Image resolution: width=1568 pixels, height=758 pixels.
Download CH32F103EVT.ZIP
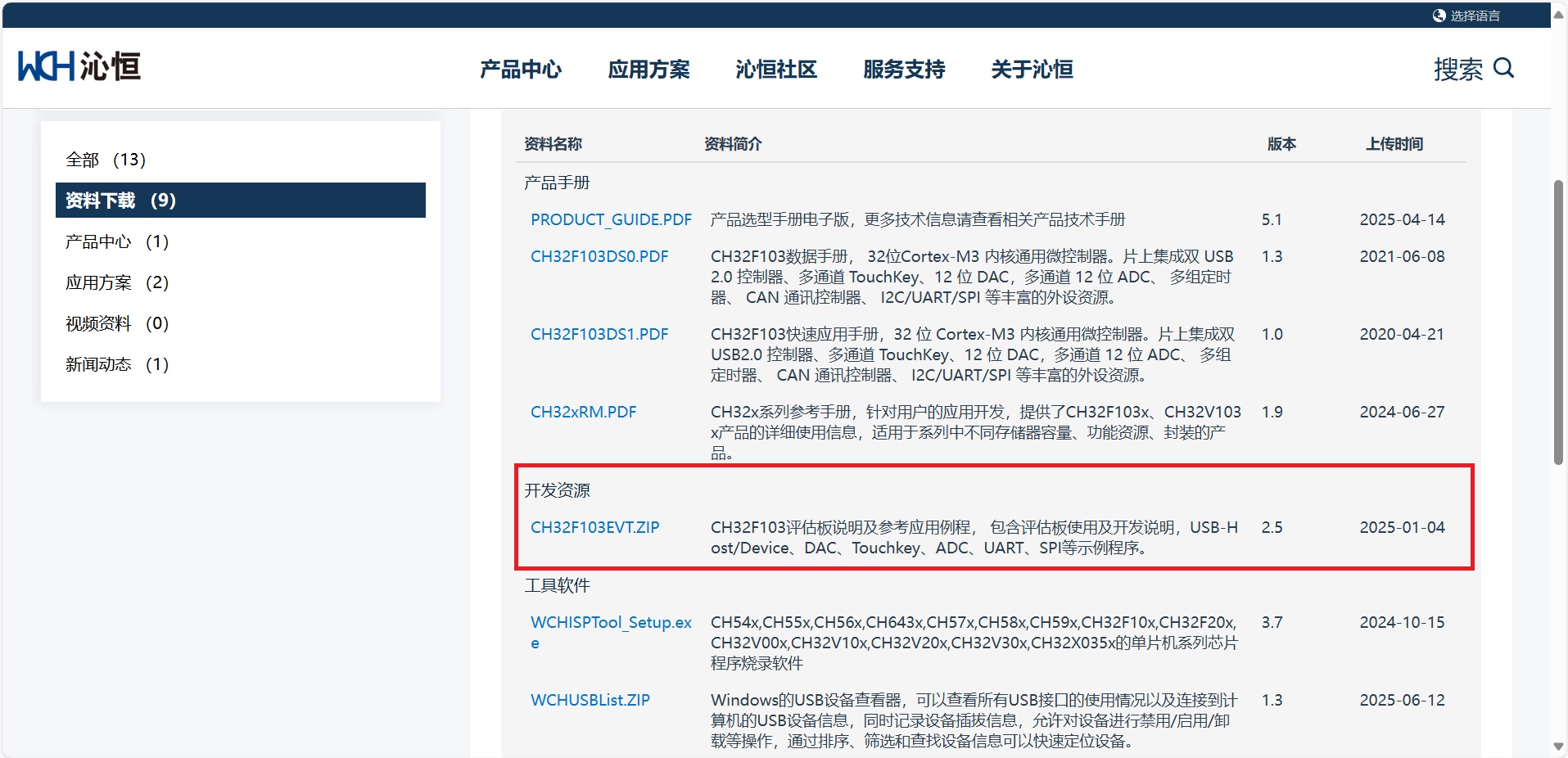[594, 527]
